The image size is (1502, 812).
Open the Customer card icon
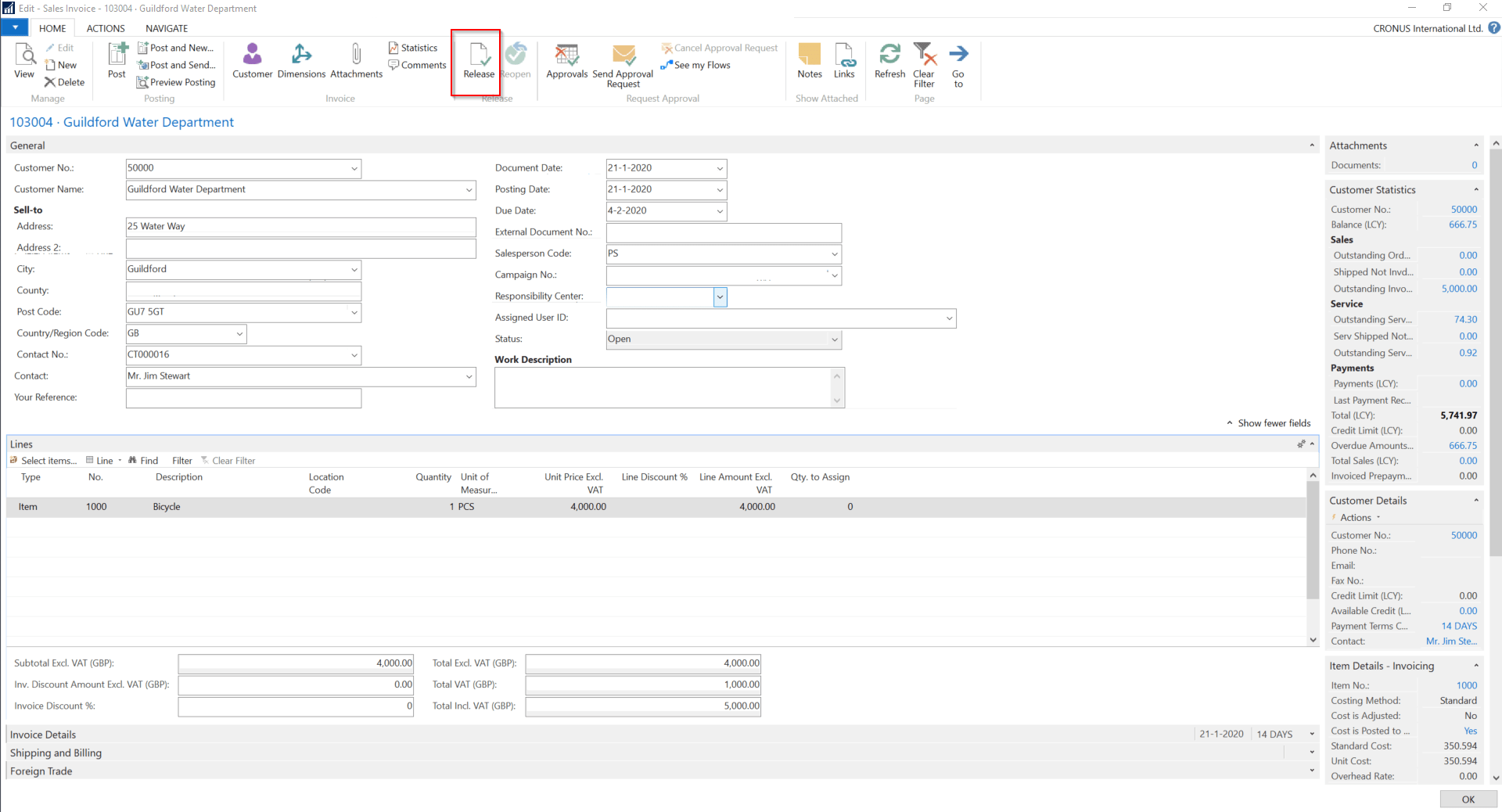(x=252, y=55)
